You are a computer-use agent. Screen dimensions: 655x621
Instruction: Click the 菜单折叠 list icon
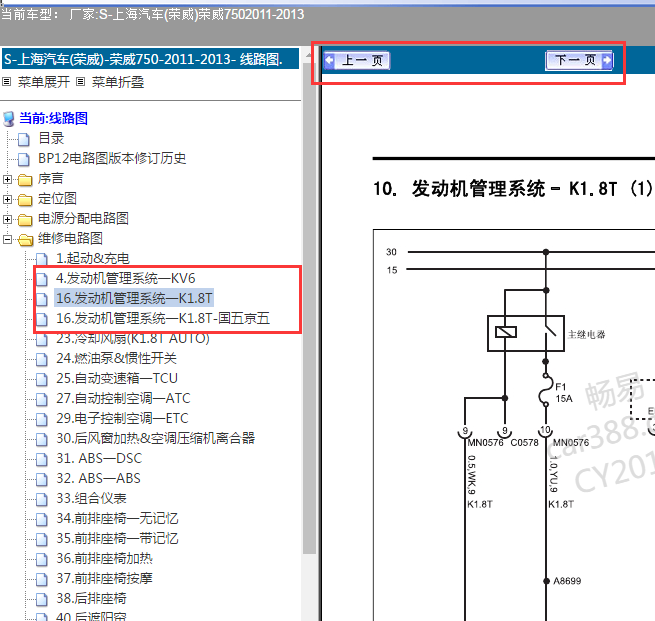(x=80, y=81)
